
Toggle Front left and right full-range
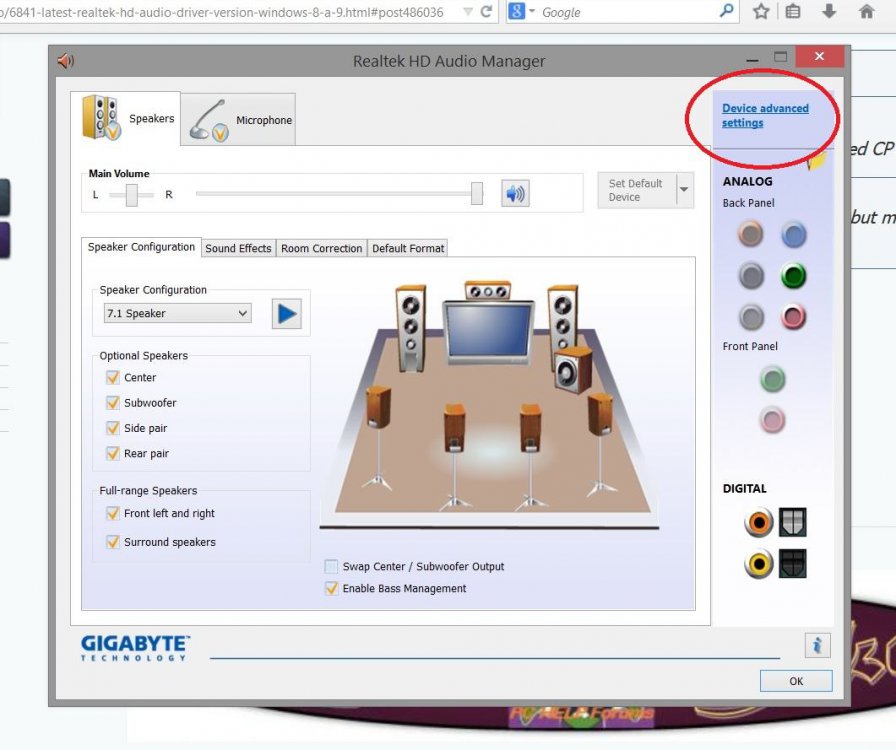[113, 513]
